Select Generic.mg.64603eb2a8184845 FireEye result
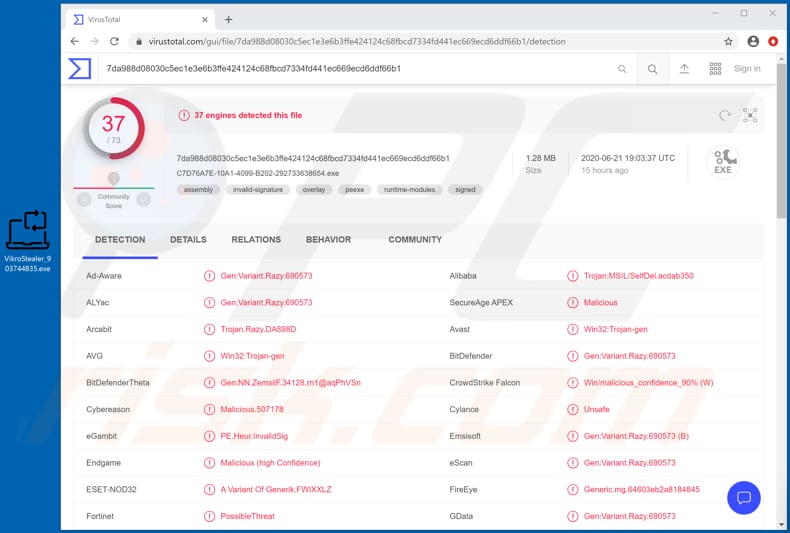 pyautogui.click(x=642, y=490)
